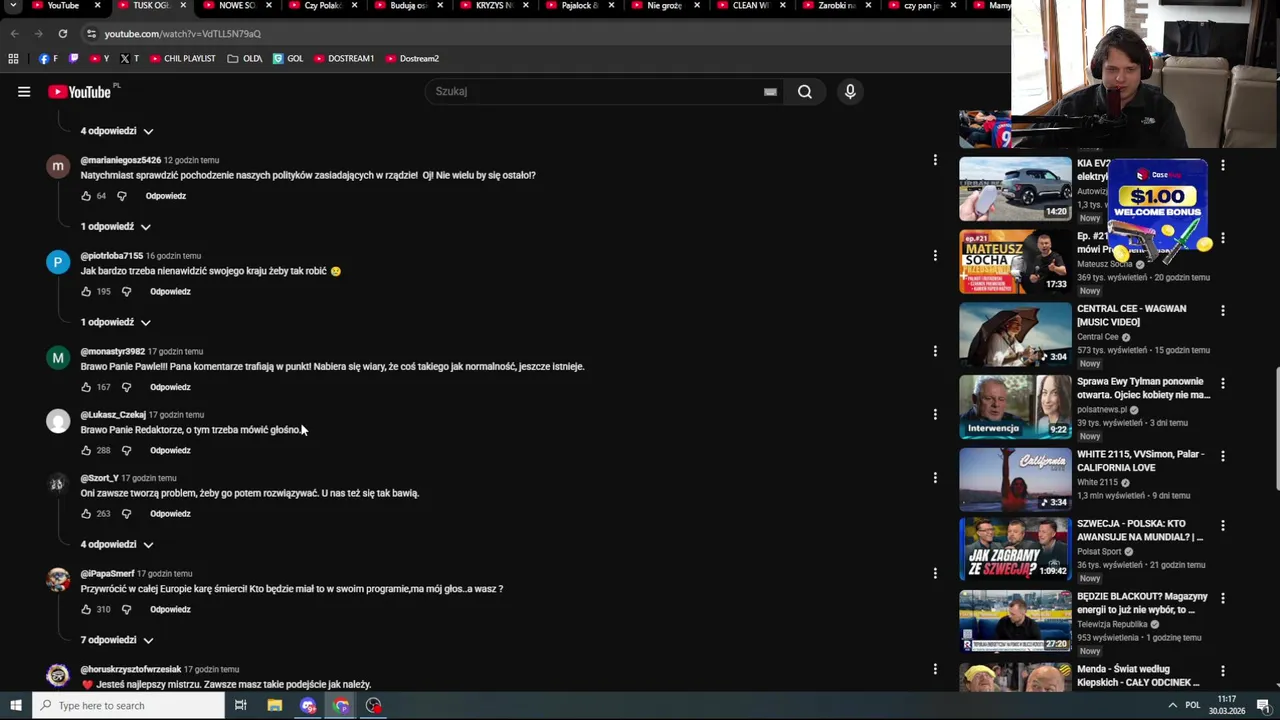Viewport: 1280px width, 720px height.
Task: Reply to @marianiegosz5426 with Odpowiedz
Action: pyautogui.click(x=166, y=196)
